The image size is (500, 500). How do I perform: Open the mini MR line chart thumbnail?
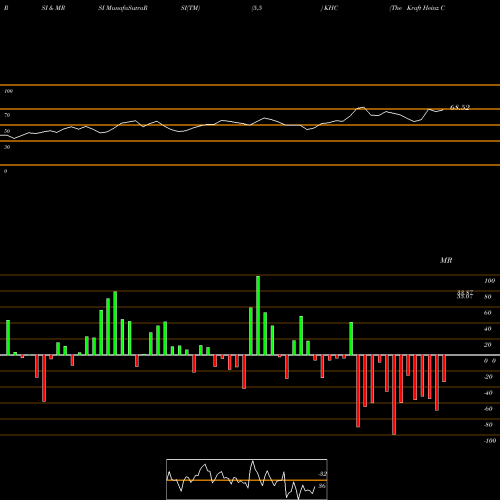[x=247, y=479]
